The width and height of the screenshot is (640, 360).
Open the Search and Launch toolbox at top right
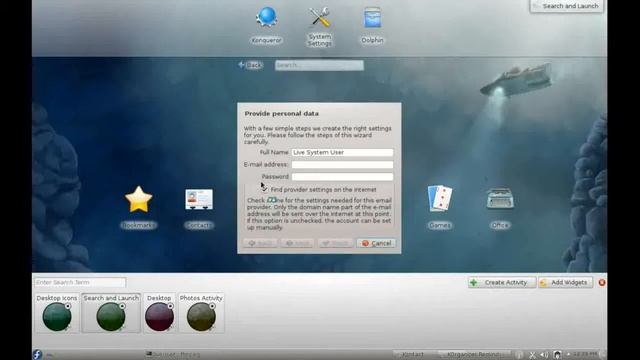click(567, 6)
